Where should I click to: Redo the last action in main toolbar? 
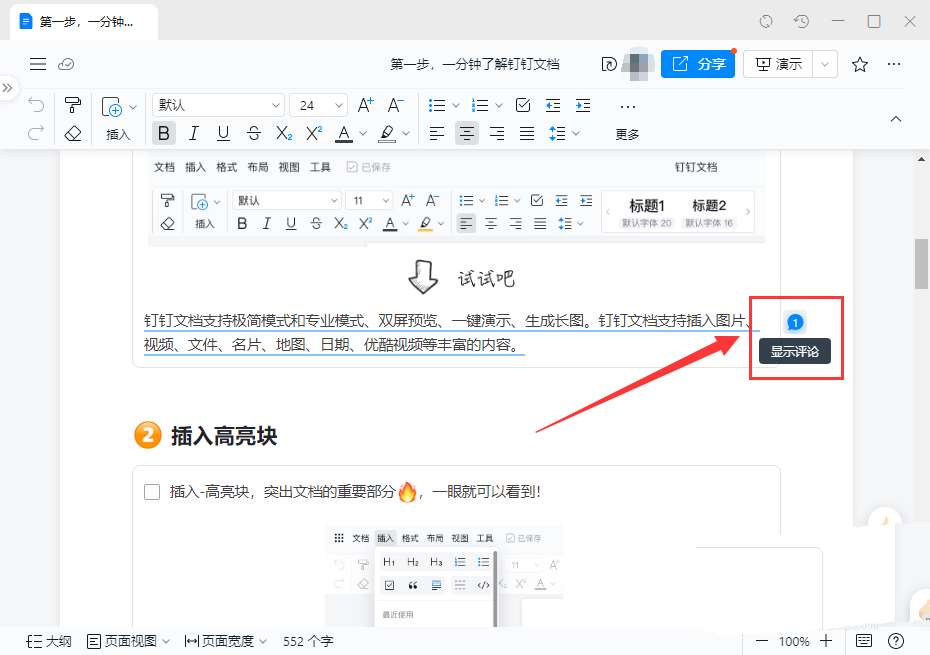pyautogui.click(x=36, y=133)
